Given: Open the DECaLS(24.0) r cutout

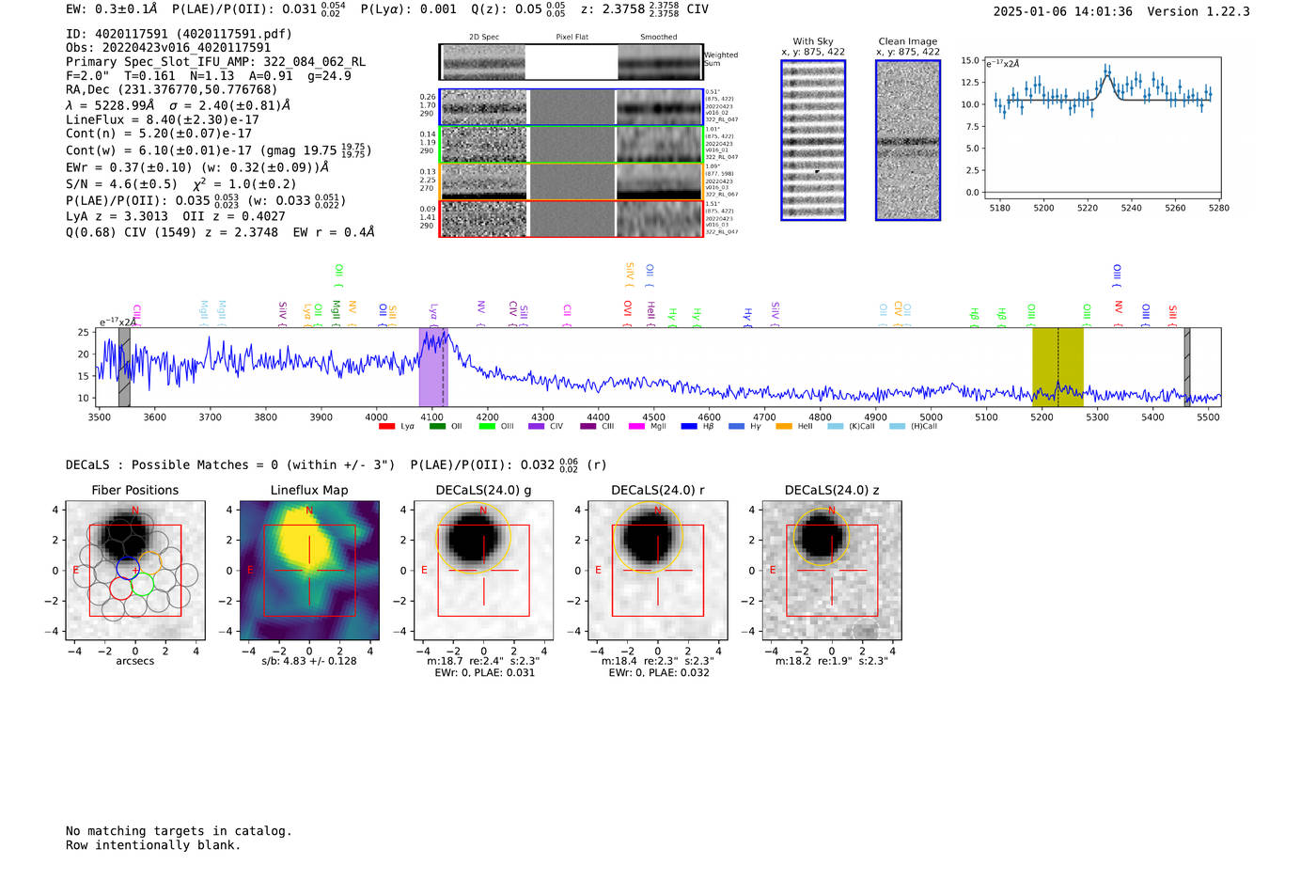Looking at the screenshot, I should 657,571.
